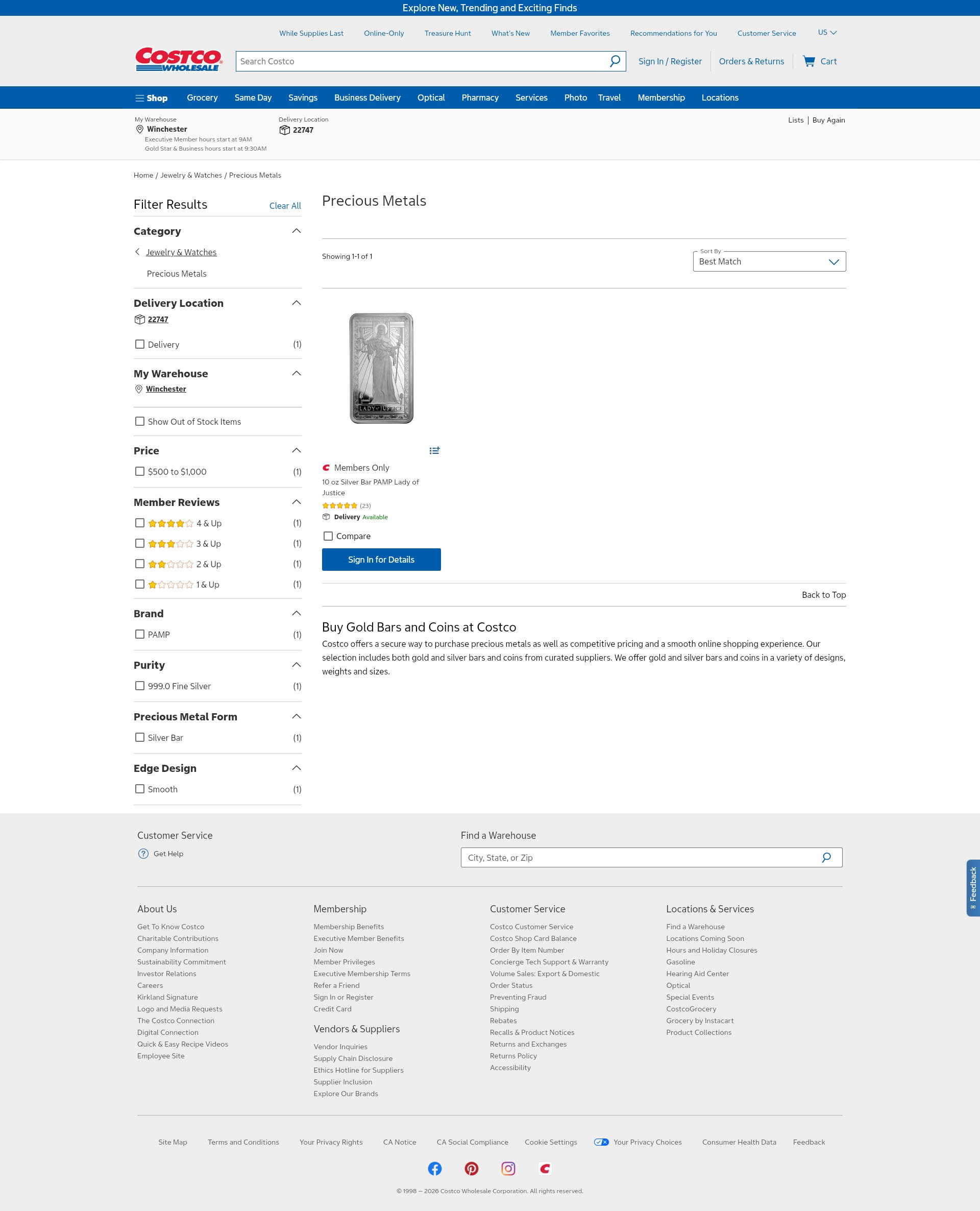Open the Sort By Best Match dropdown
Screen dimensions: 980x1211
point(769,261)
